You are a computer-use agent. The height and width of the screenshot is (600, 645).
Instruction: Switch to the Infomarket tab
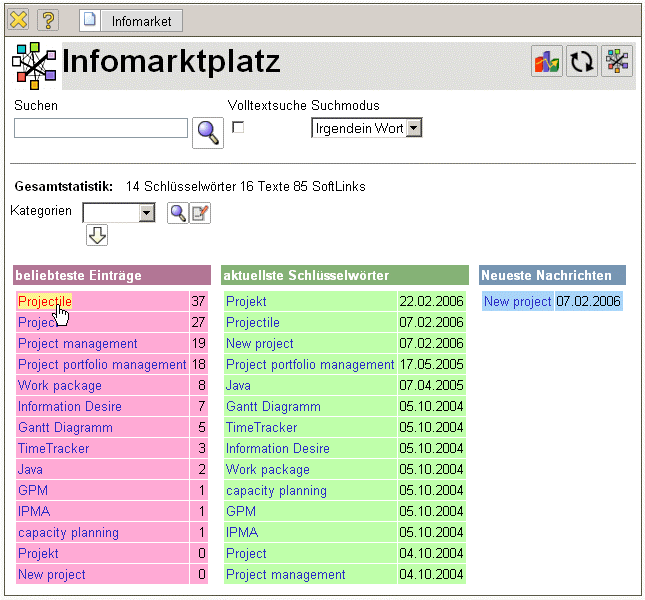(x=129, y=20)
